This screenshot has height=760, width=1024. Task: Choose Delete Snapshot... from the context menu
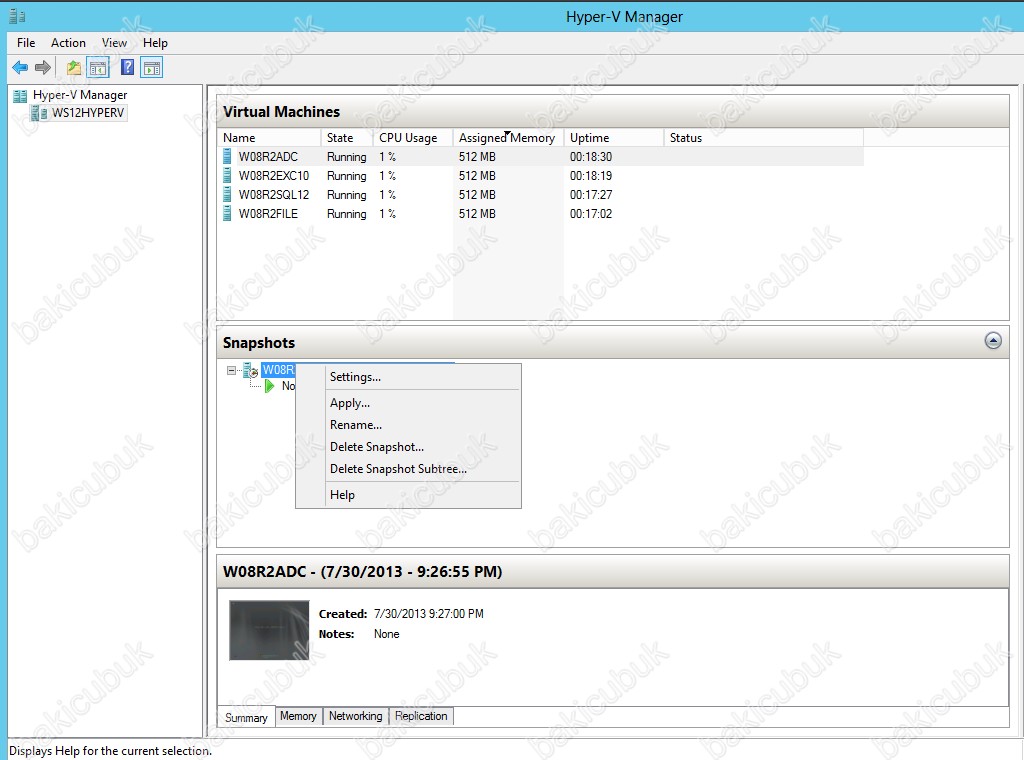click(x=408, y=447)
